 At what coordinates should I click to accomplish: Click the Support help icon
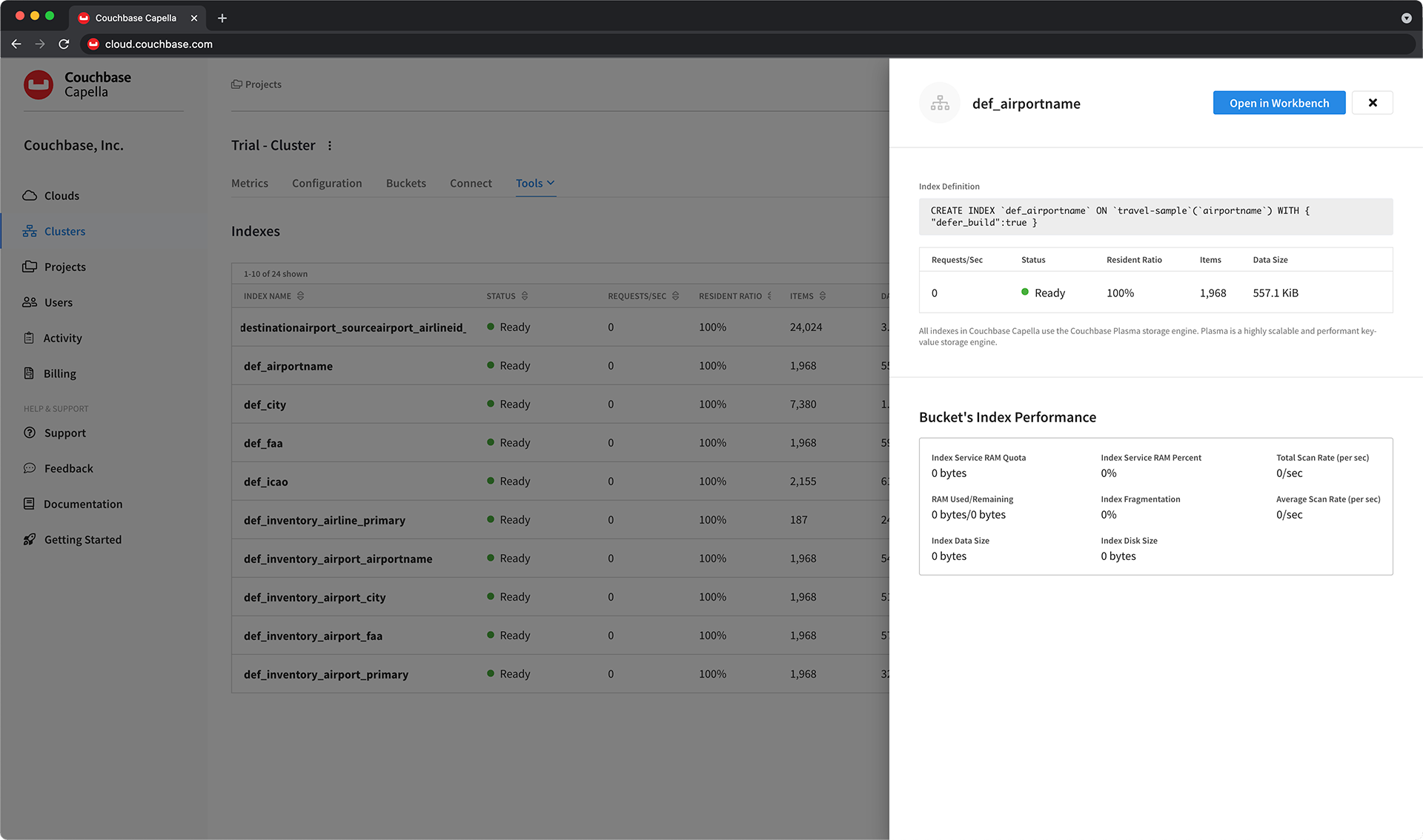tap(30, 433)
